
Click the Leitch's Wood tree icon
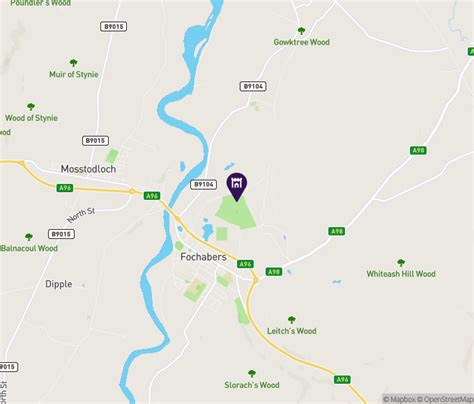click(x=292, y=320)
